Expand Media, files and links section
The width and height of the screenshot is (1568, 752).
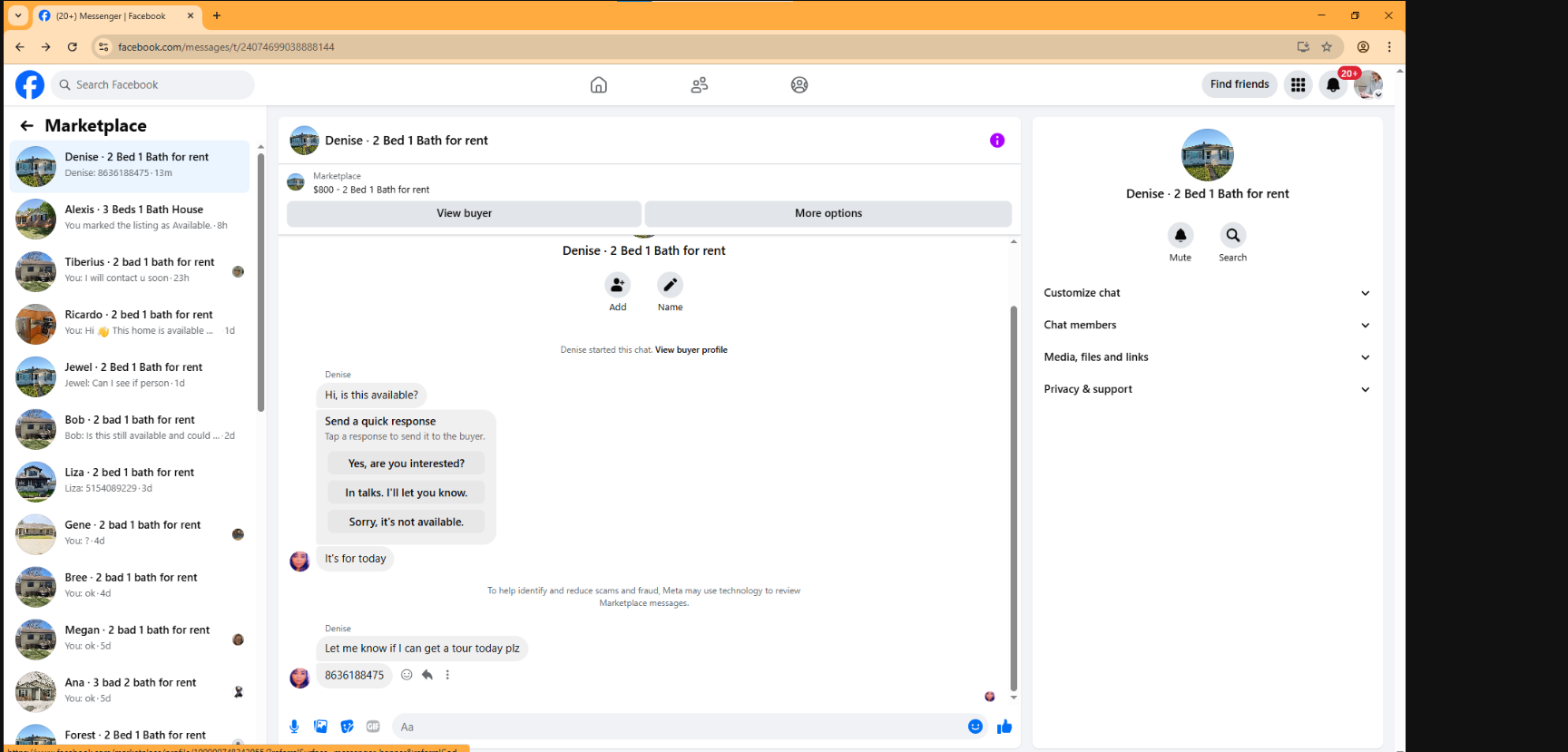(1207, 357)
